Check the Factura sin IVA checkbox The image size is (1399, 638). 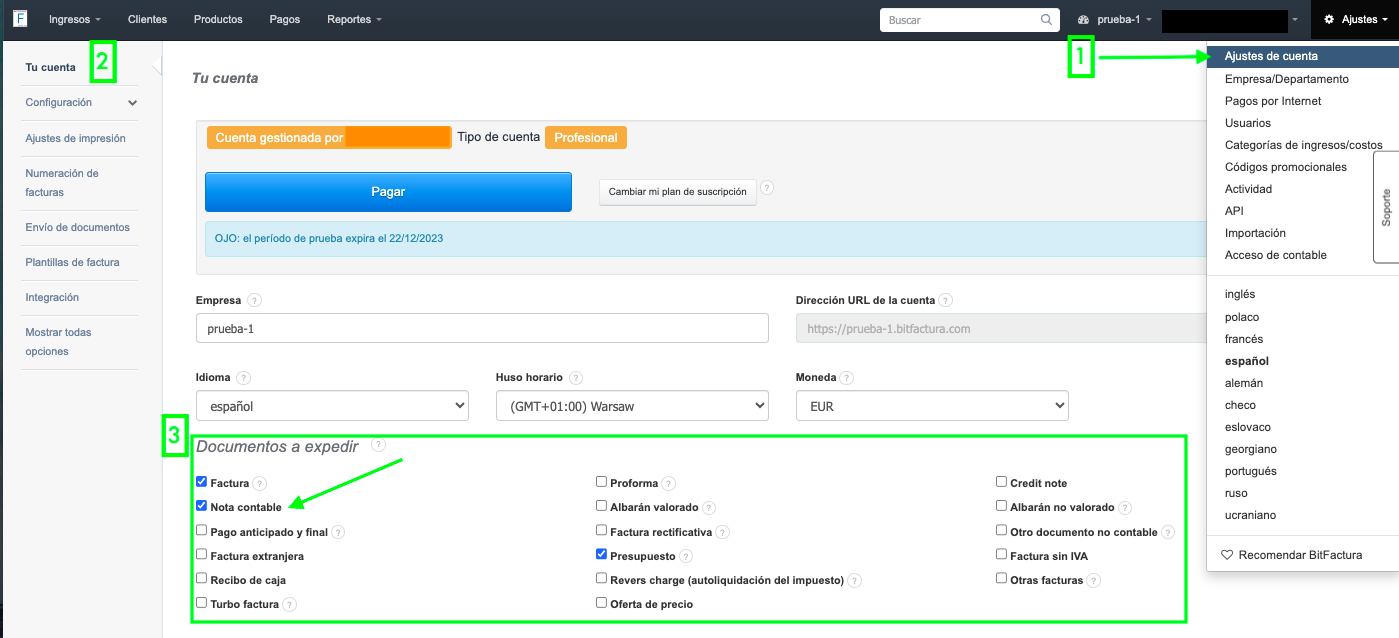pyautogui.click(x=1001, y=554)
